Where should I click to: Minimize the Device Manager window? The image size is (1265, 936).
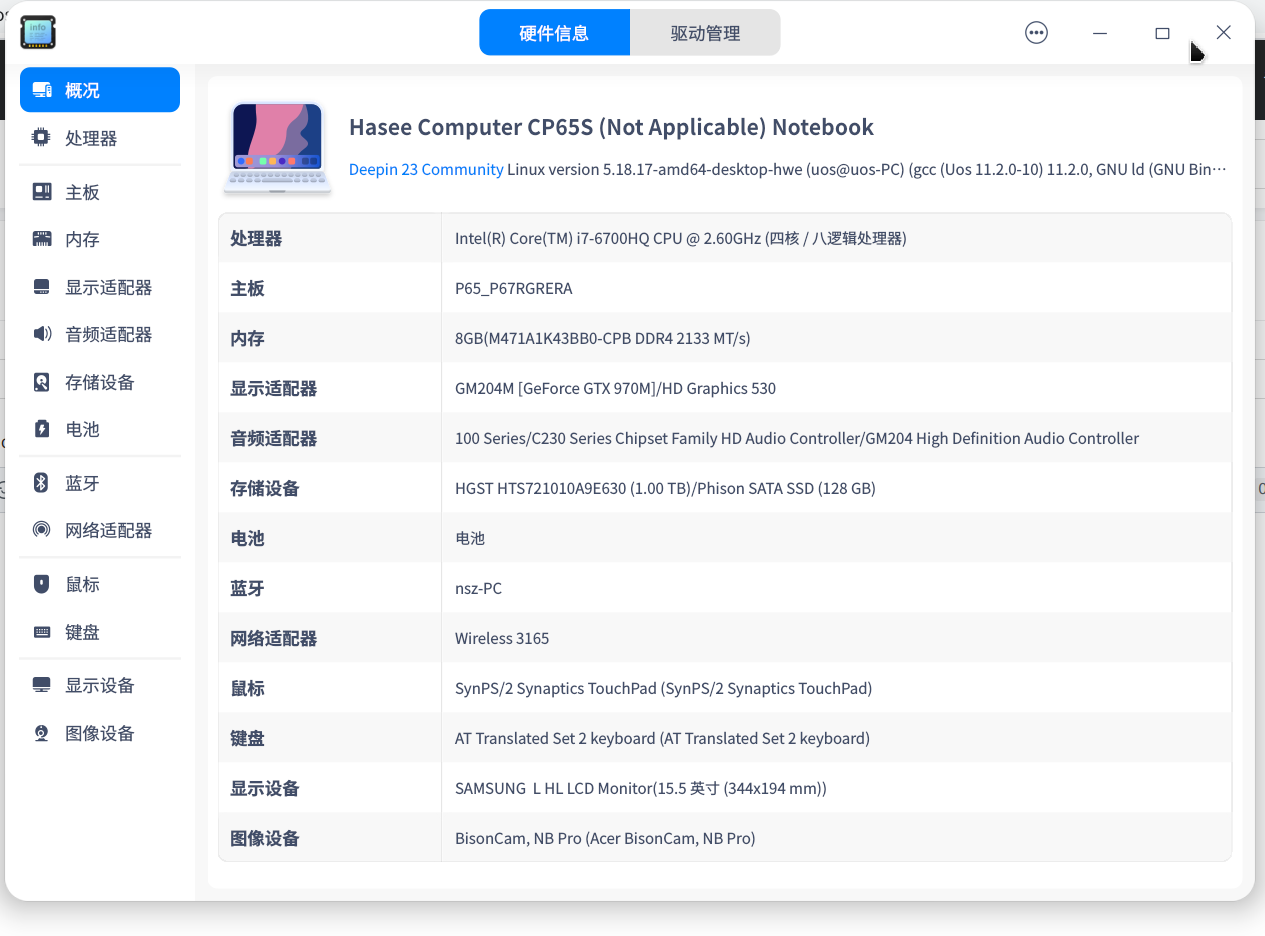(1100, 33)
